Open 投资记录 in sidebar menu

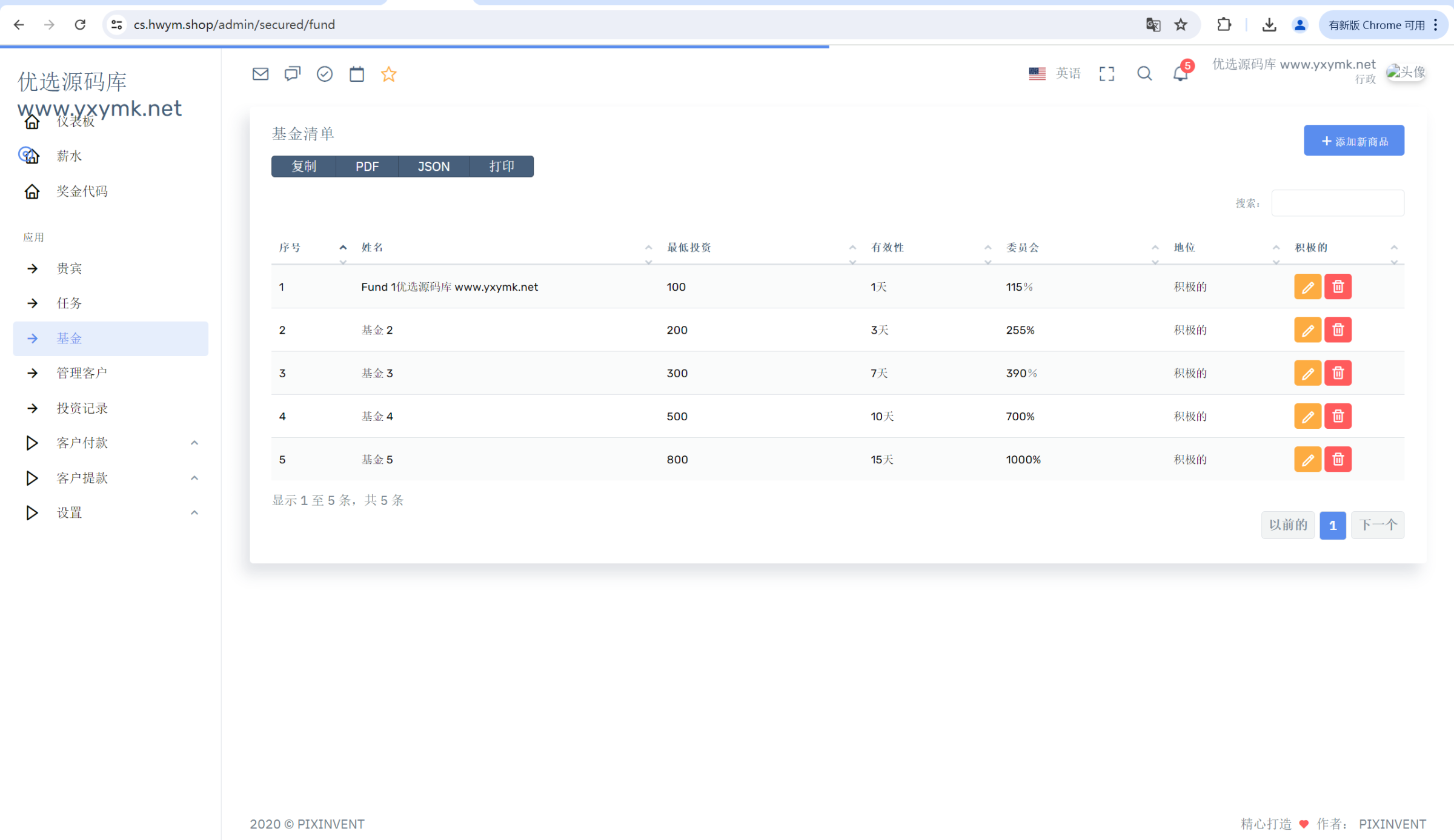82,408
